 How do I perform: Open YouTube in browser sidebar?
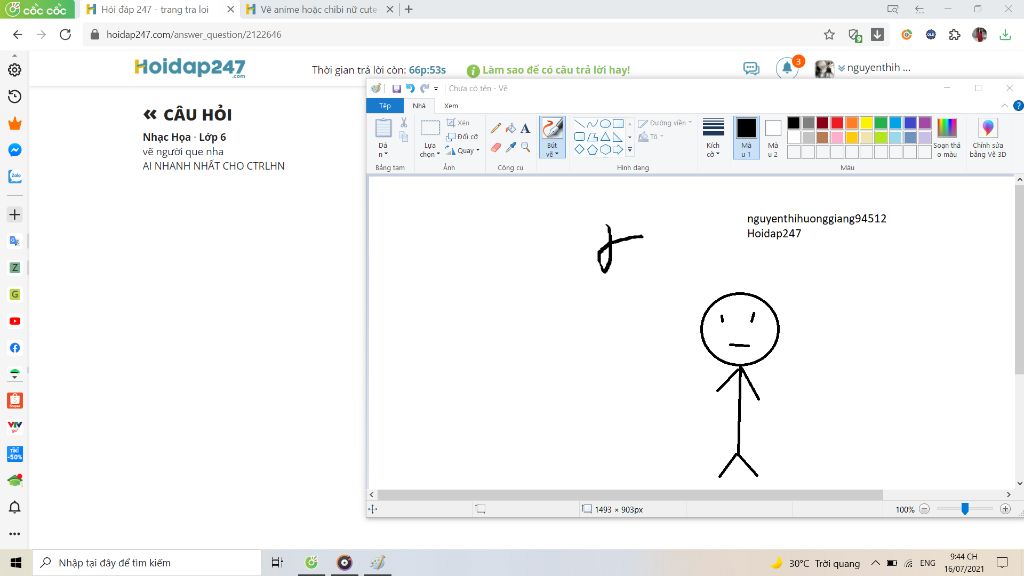tap(14, 321)
